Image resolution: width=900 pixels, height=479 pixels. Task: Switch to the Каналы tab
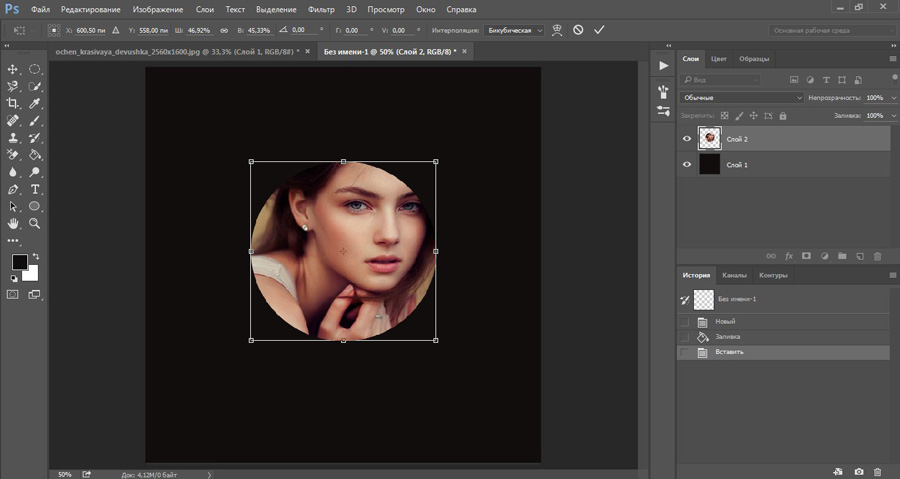point(734,275)
